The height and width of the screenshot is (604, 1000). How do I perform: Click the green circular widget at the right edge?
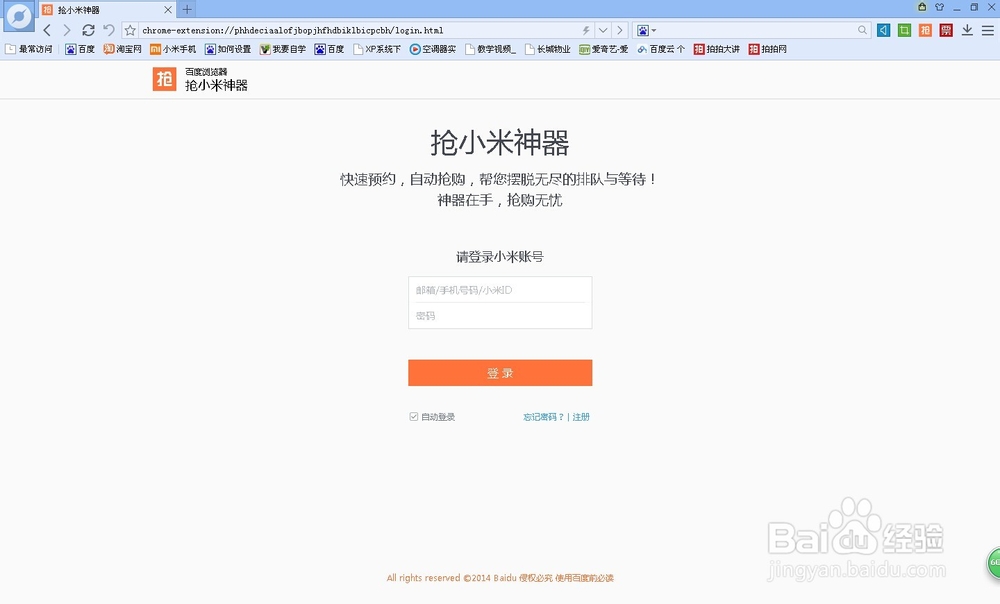point(994,563)
